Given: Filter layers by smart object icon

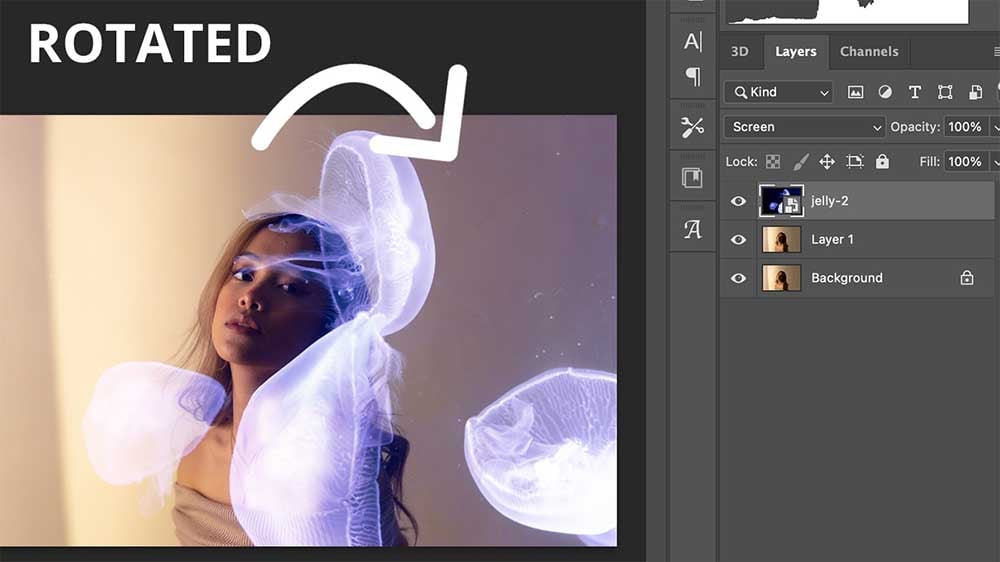Looking at the screenshot, I should pos(975,92).
